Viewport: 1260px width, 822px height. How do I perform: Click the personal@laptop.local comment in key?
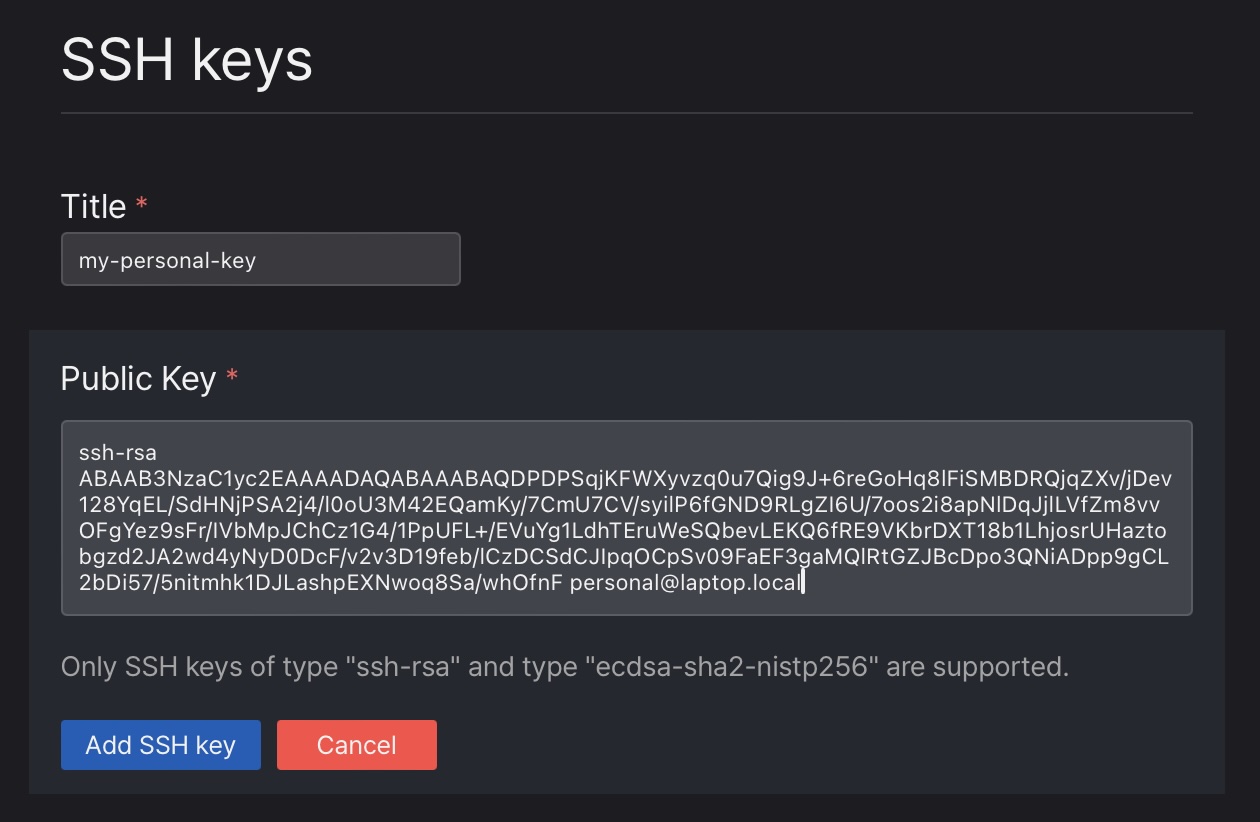click(x=685, y=583)
